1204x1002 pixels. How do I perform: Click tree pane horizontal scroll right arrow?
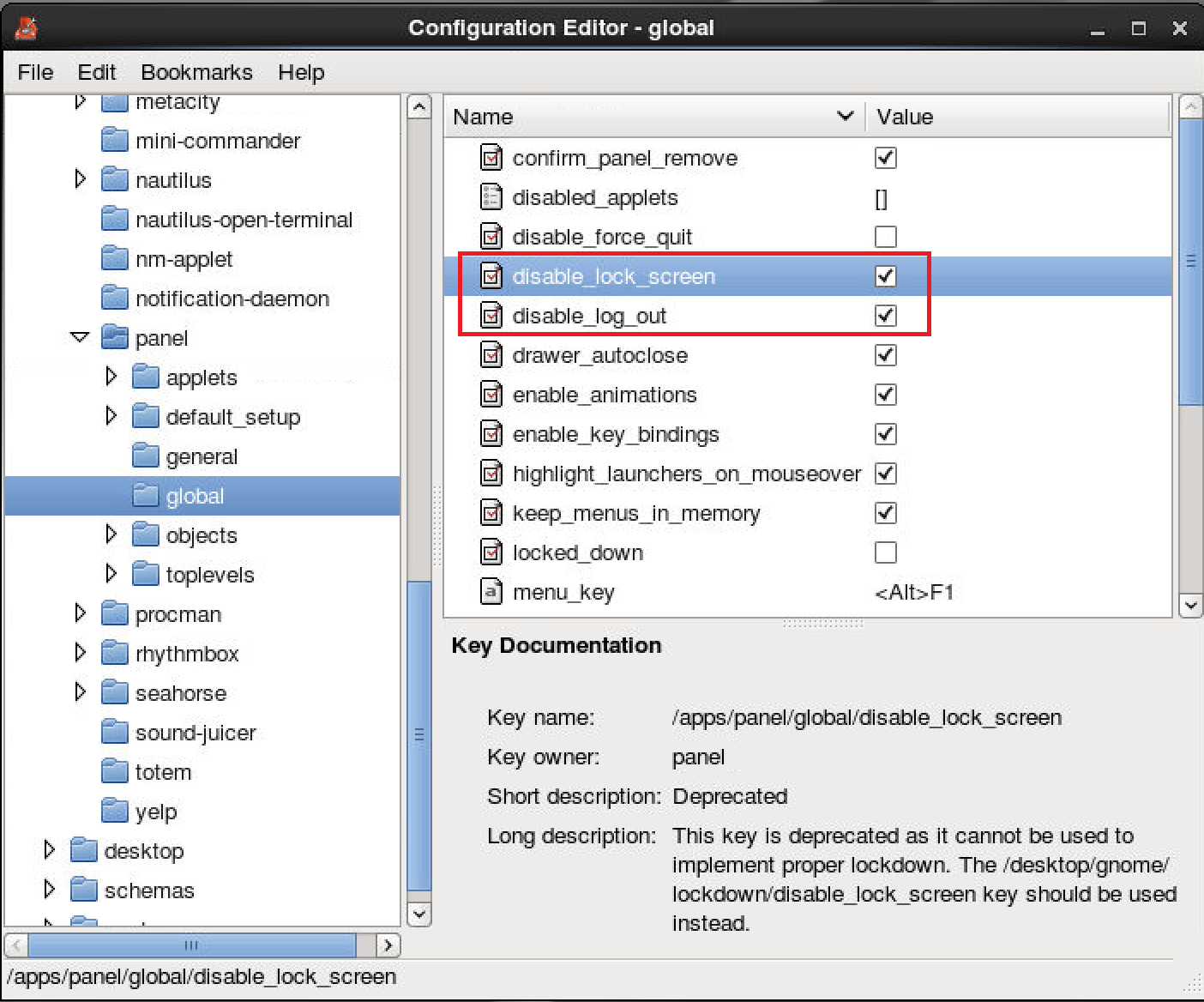coord(388,945)
